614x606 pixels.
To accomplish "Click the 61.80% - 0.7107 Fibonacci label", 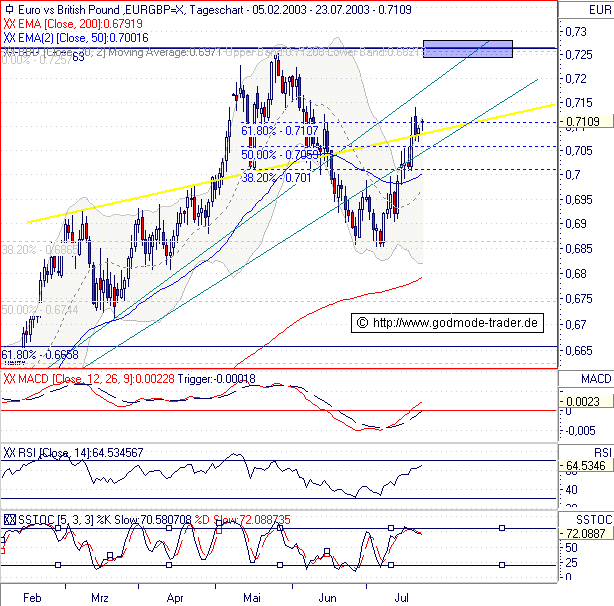I will [279, 130].
